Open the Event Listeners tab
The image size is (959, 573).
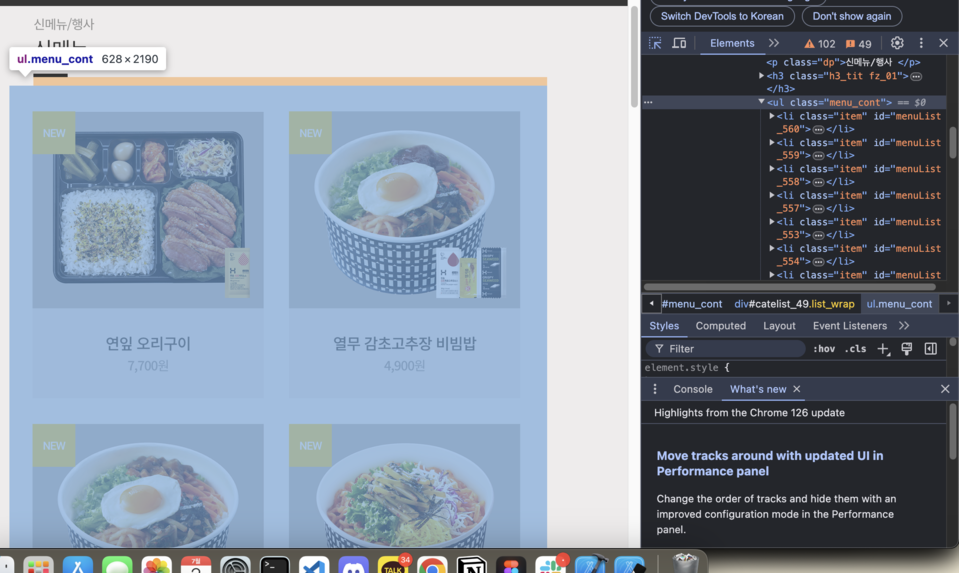click(850, 326)
